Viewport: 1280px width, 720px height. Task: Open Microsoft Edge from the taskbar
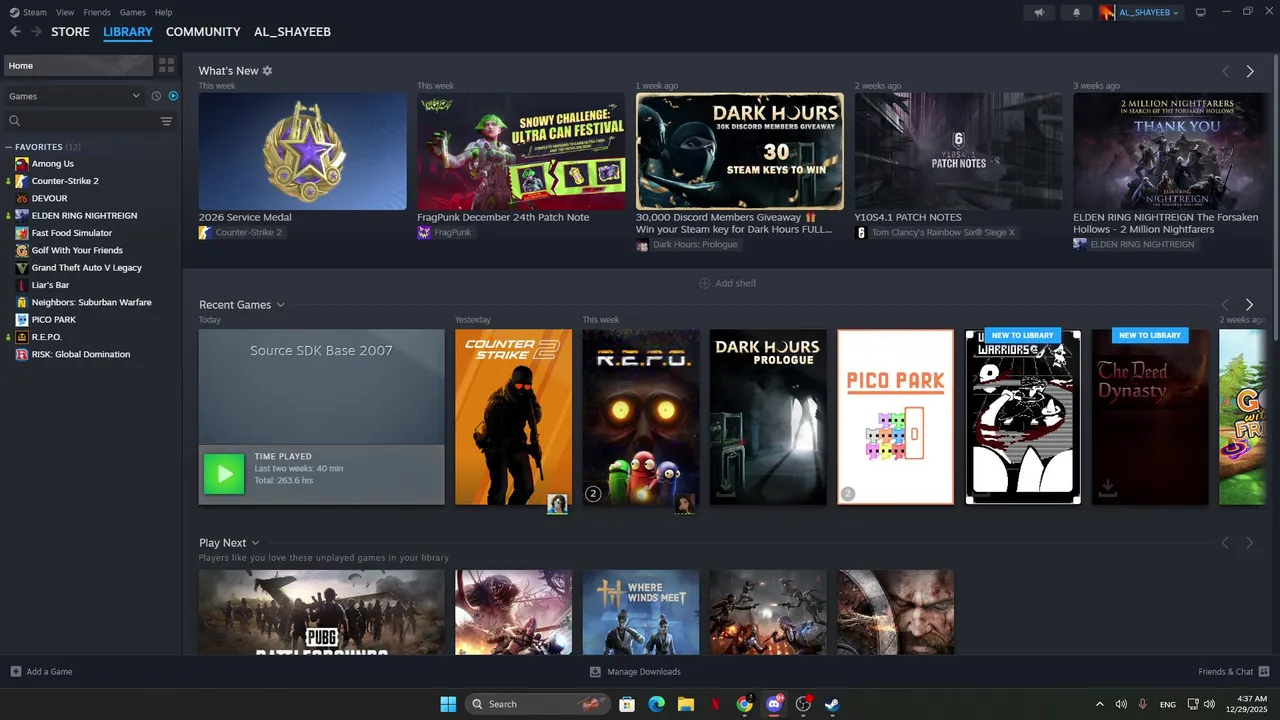click(x=656, y=704)
